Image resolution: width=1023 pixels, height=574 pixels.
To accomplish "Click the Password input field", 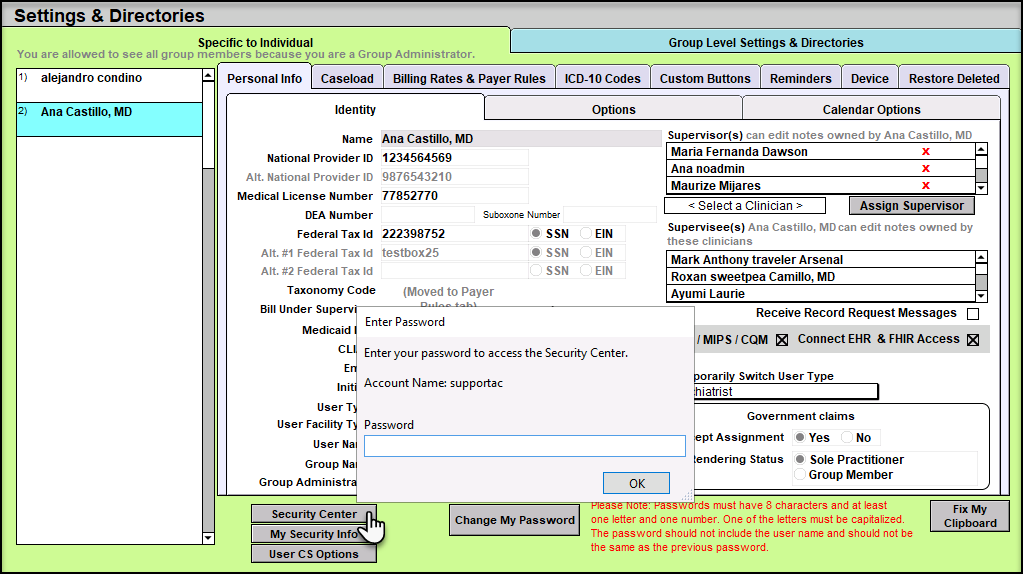I will pyautogui.click(x=524, y=446).
